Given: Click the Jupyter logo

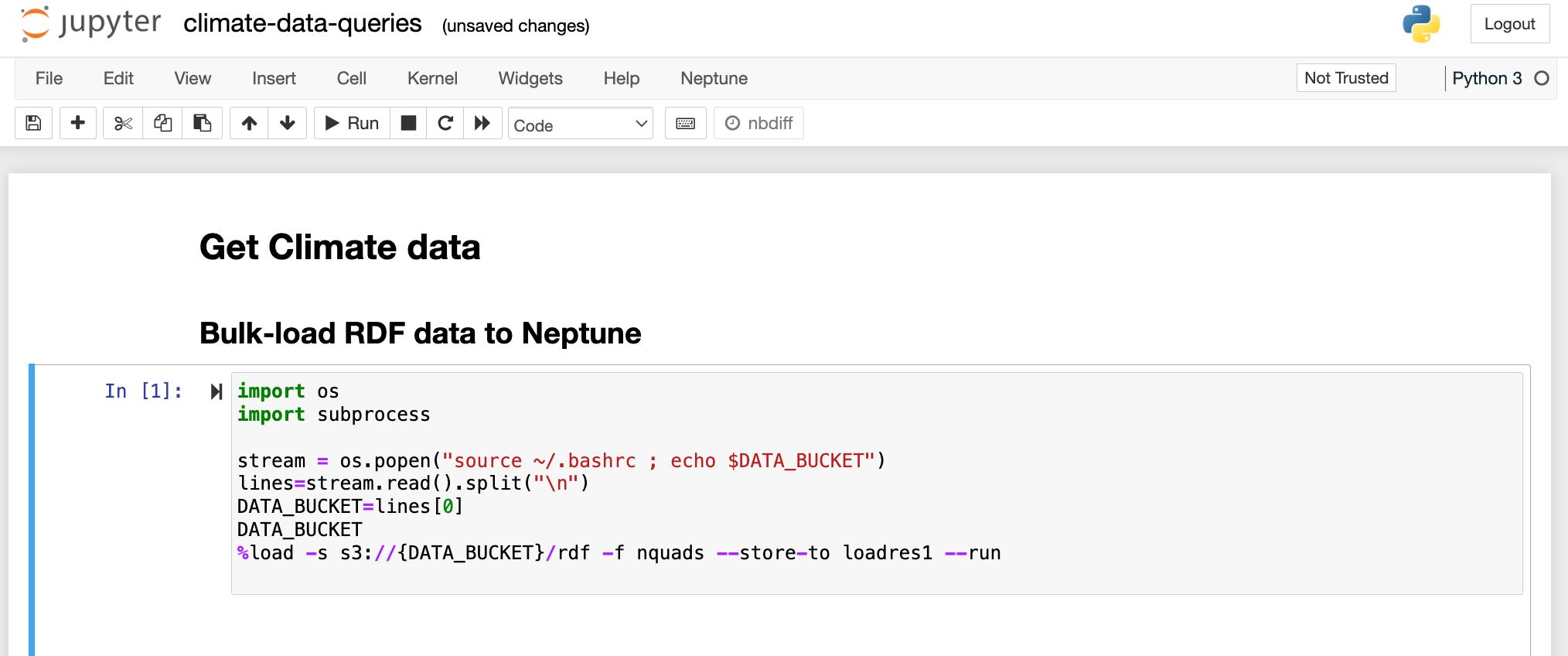Looking at the screenshot, I should pos(91,23).
